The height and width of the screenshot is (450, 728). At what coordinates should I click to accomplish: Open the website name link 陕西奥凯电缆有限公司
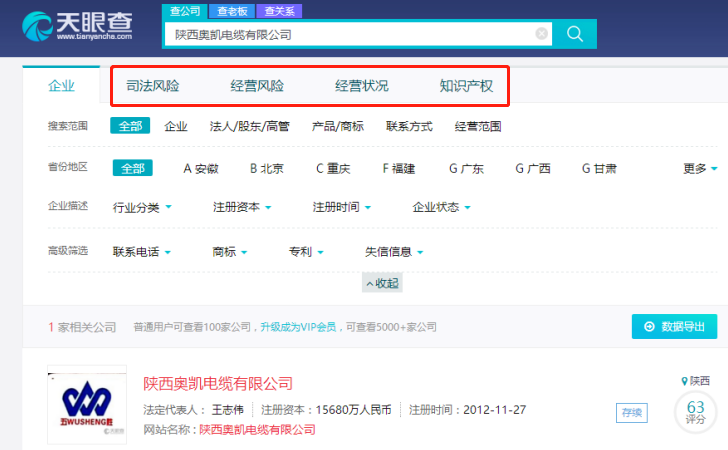[257, 430]
